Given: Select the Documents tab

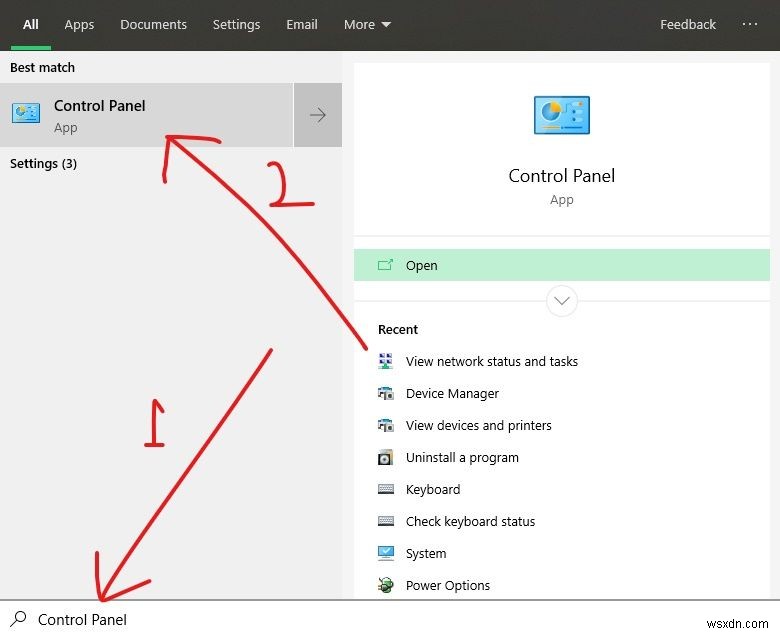Looking at the screenshot, I should point(153,24).
